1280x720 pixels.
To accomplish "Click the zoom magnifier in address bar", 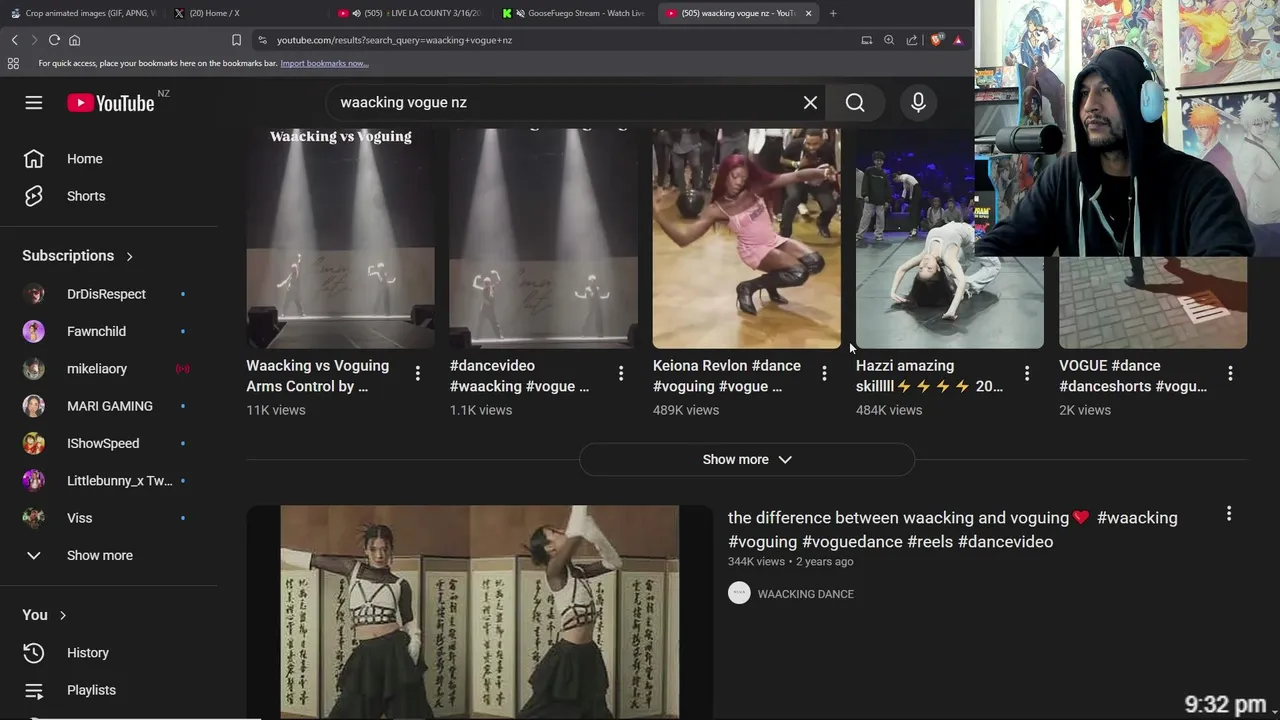I will point(889,40).
